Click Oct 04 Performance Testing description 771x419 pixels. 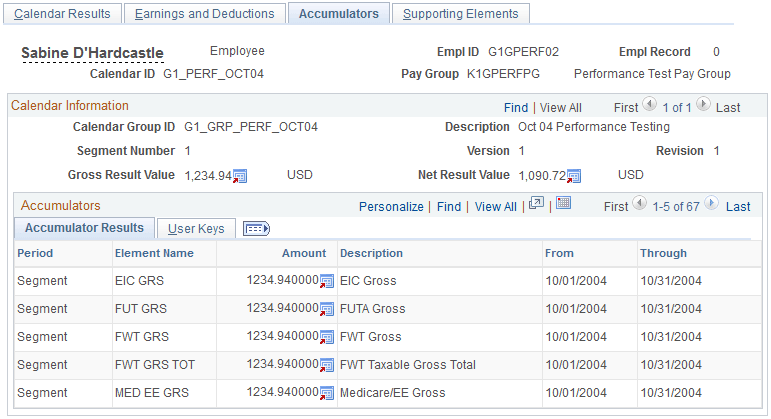pos(594,127)
